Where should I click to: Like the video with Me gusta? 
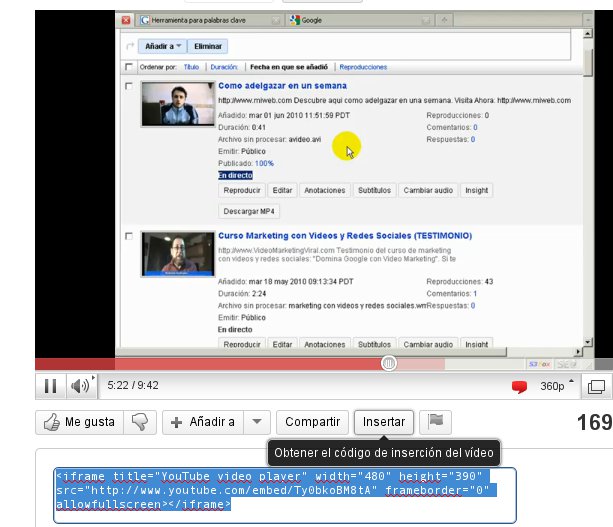(79, 422)
